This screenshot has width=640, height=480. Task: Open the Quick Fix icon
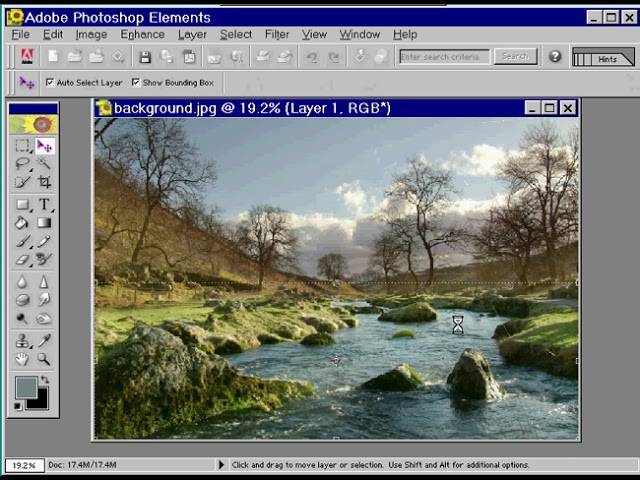[360, 57]
